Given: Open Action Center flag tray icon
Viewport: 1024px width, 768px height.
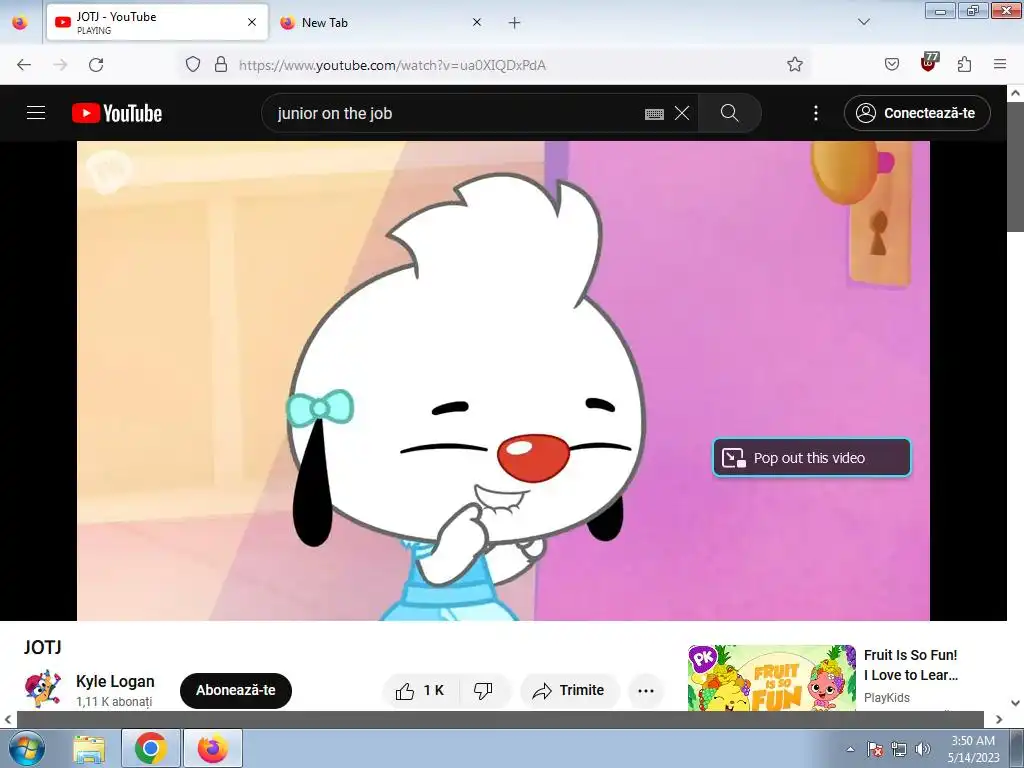Looking at the screenshot, I should [875, 749].
